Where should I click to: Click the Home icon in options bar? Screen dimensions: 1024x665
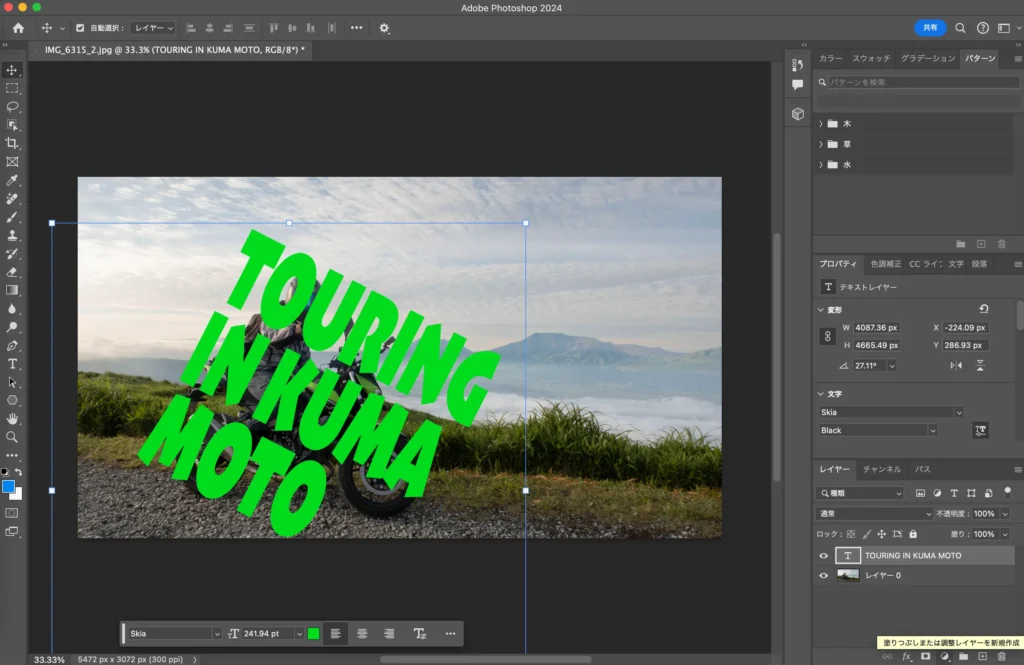[17, 28]
